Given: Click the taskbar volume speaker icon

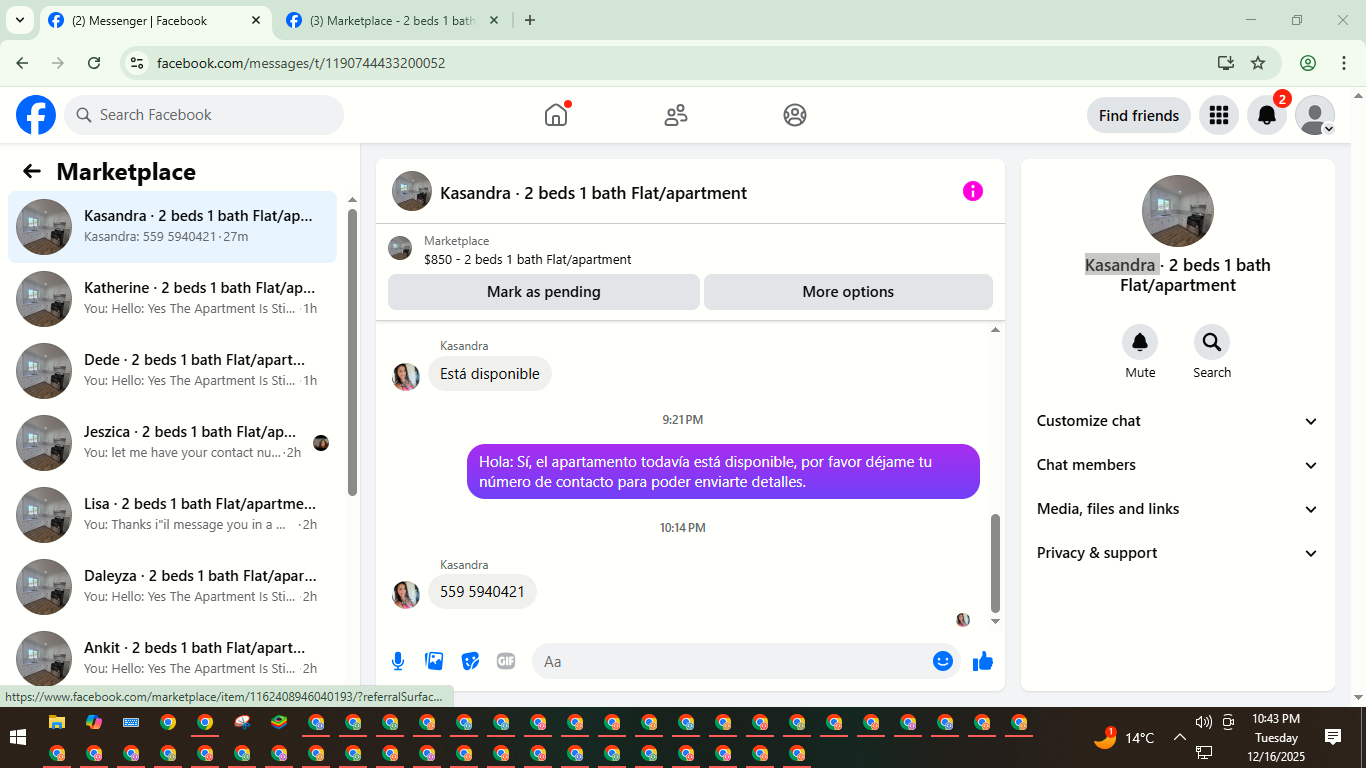Looking at the screenshot, I should tap(1203, 722).
